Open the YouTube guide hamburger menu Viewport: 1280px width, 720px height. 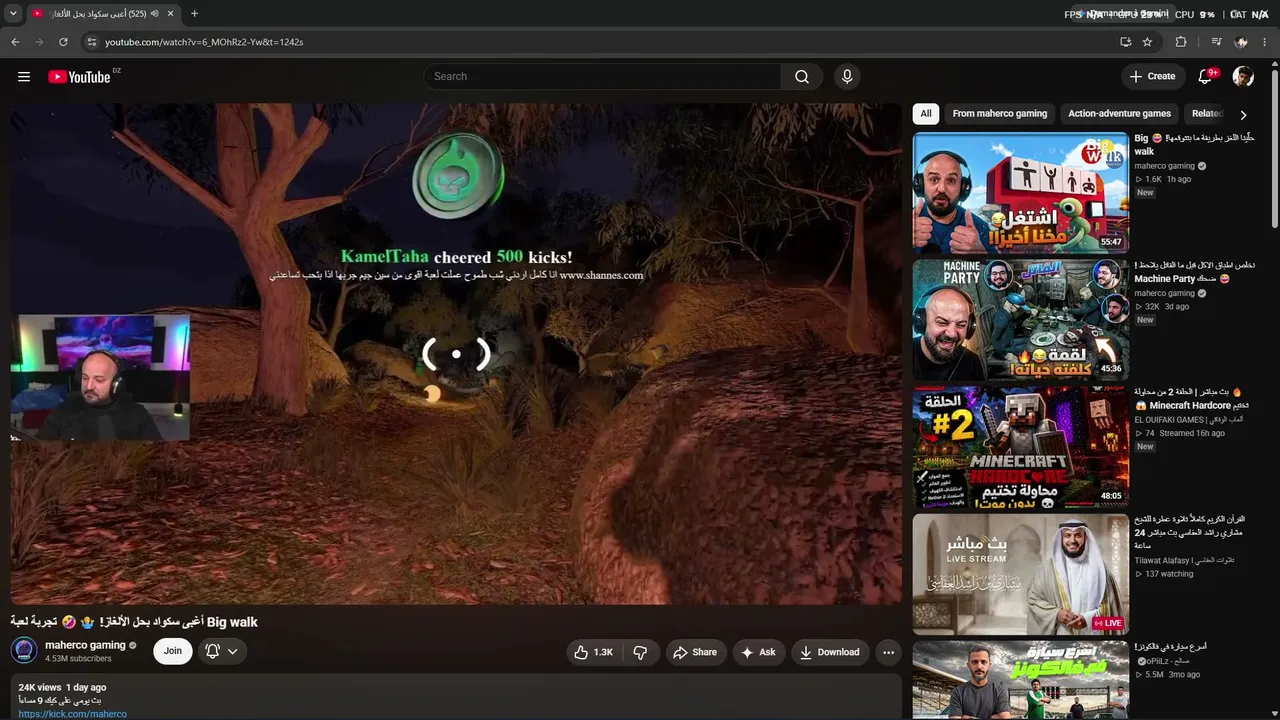24,77
